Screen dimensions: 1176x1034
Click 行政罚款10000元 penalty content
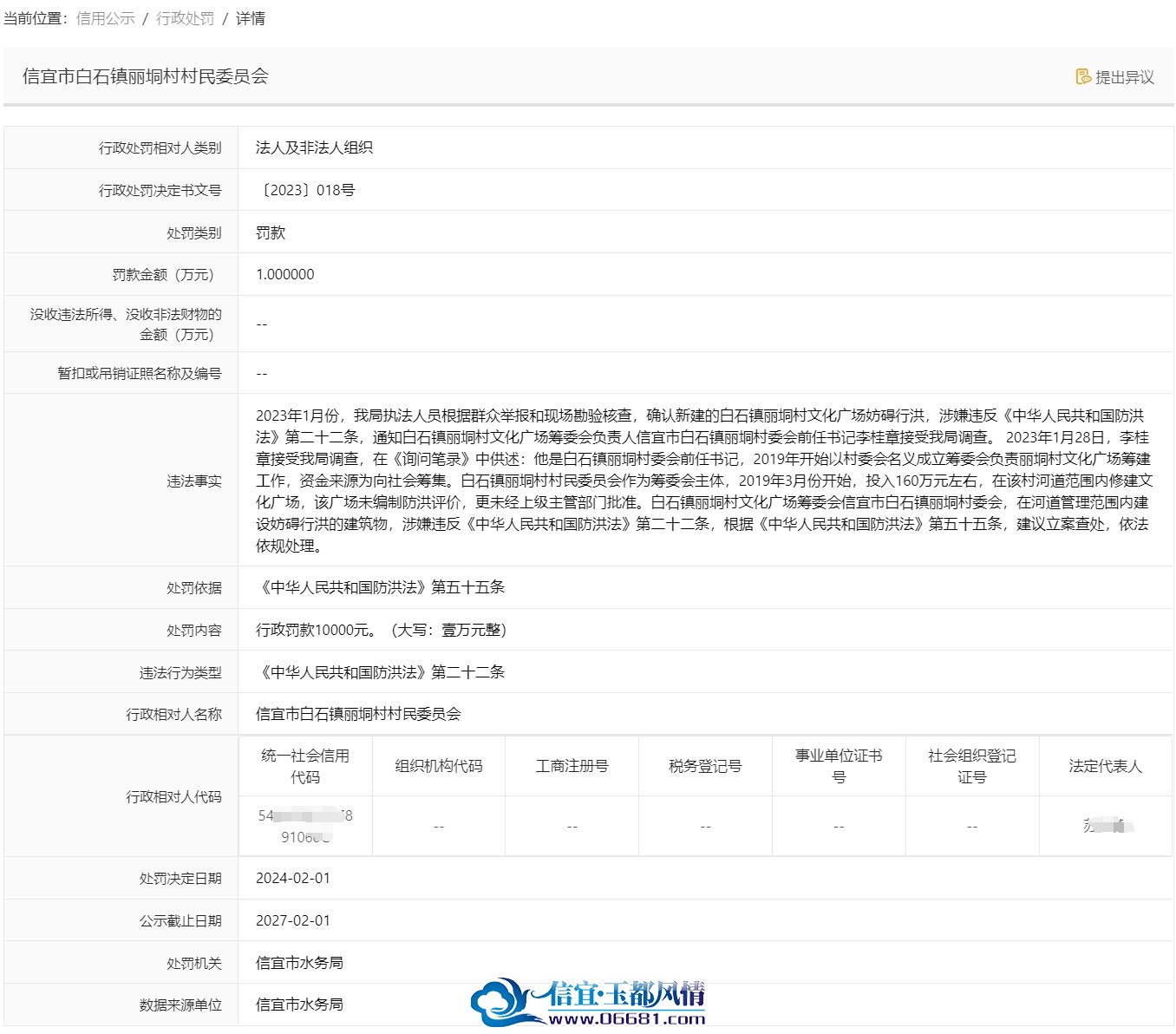[x=381, y=630]
